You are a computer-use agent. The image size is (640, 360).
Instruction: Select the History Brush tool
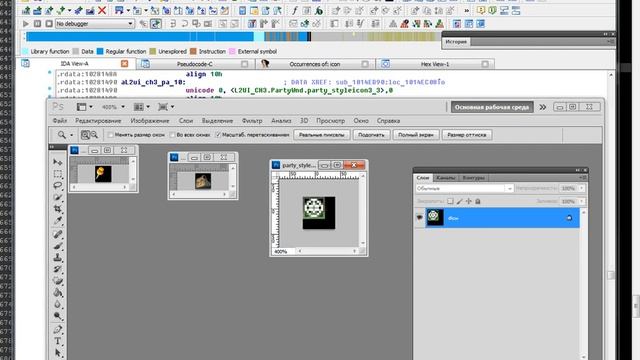[x=58, y=269]
